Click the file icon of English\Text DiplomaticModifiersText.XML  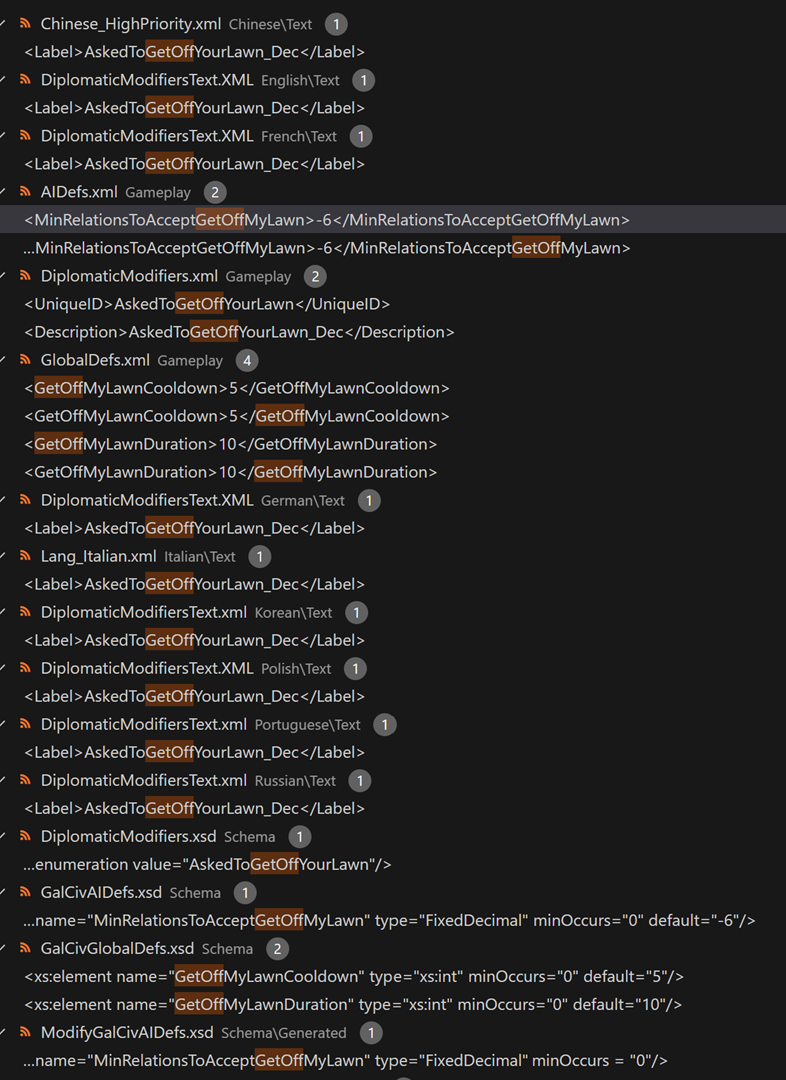25,80
